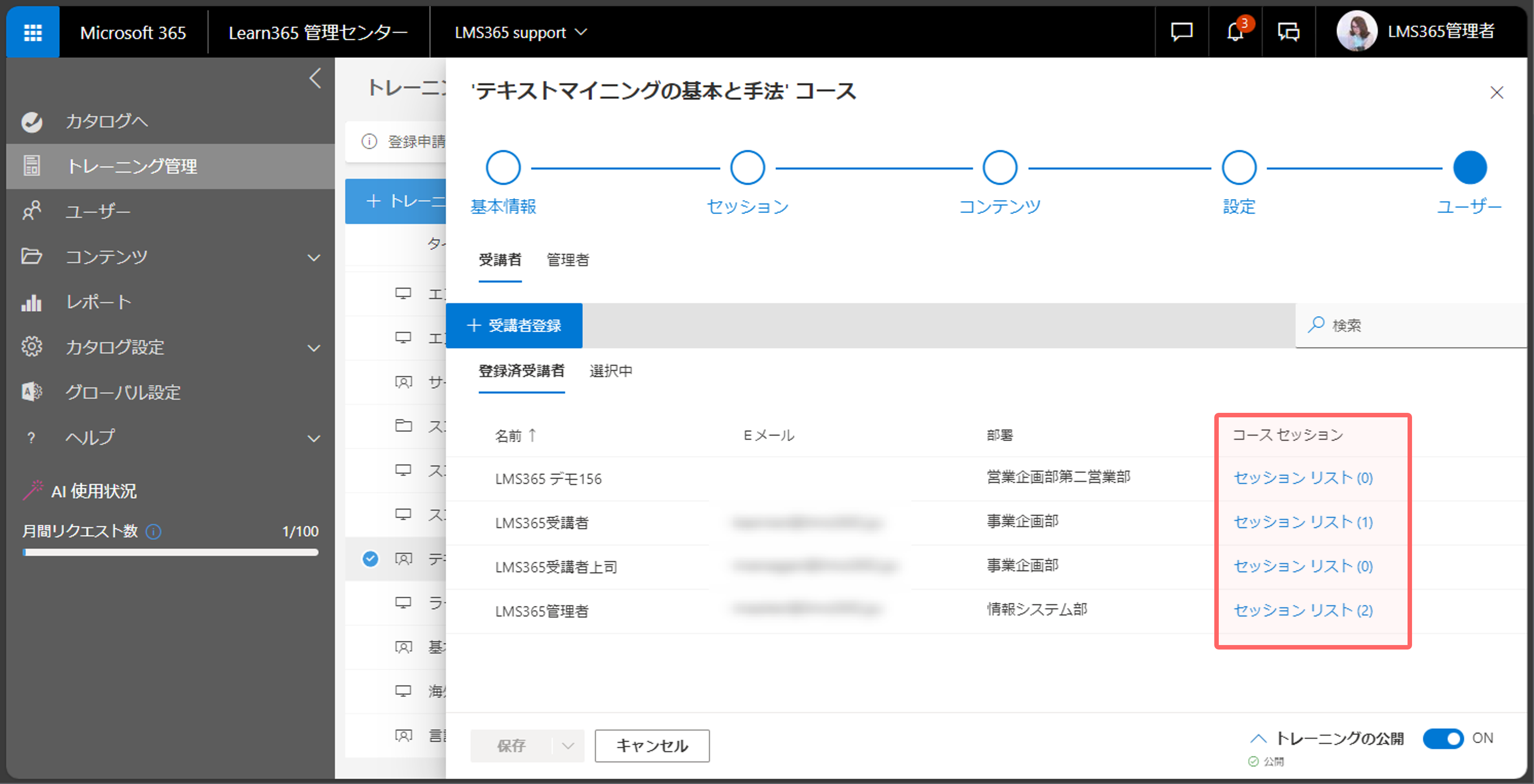Switch to 選択中 sub-tab
The width and height of the screenshot is (1534, 784).
tap(611, 371)
